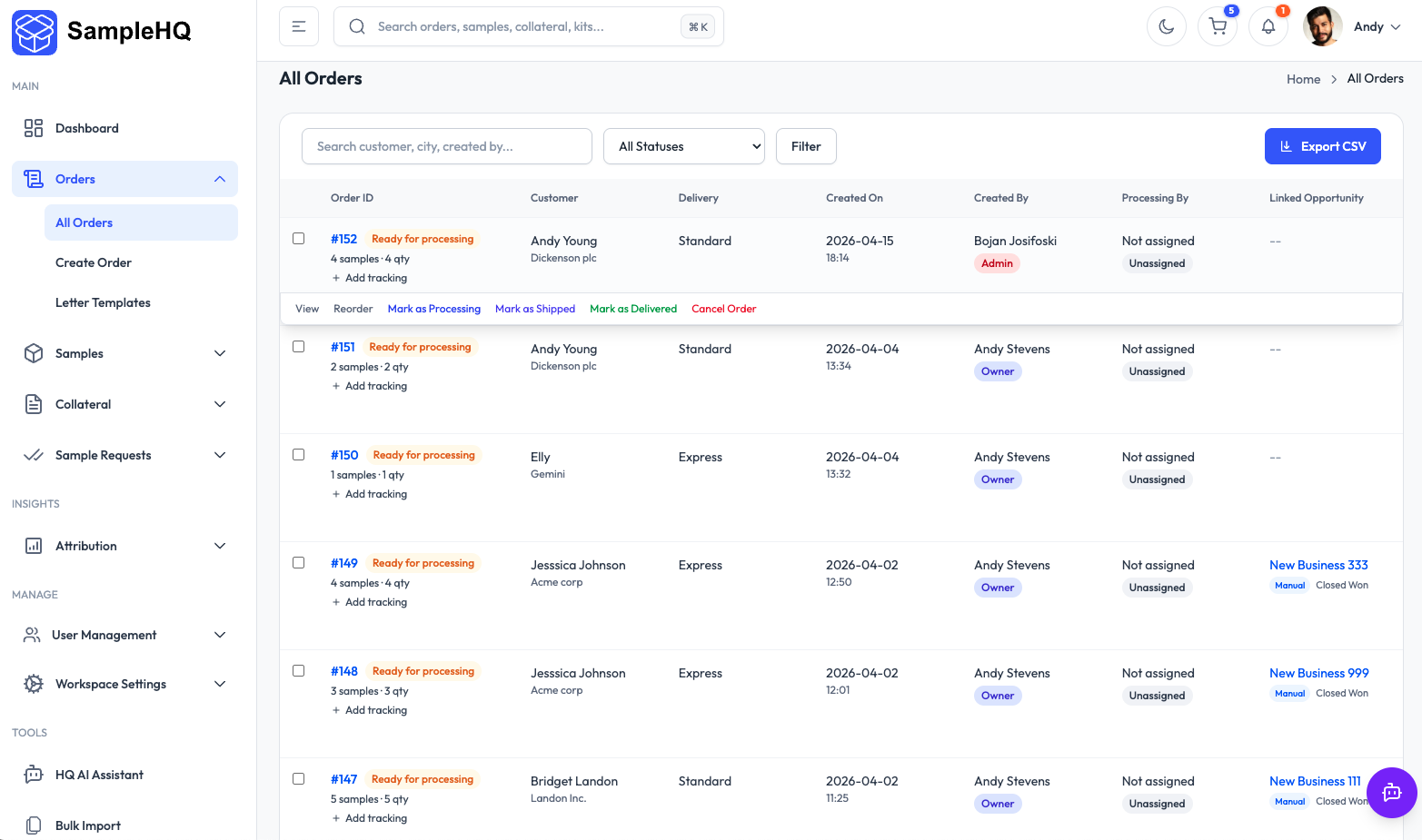Click Cancel Order action link

pyautogui.click(x=724, y=309)
